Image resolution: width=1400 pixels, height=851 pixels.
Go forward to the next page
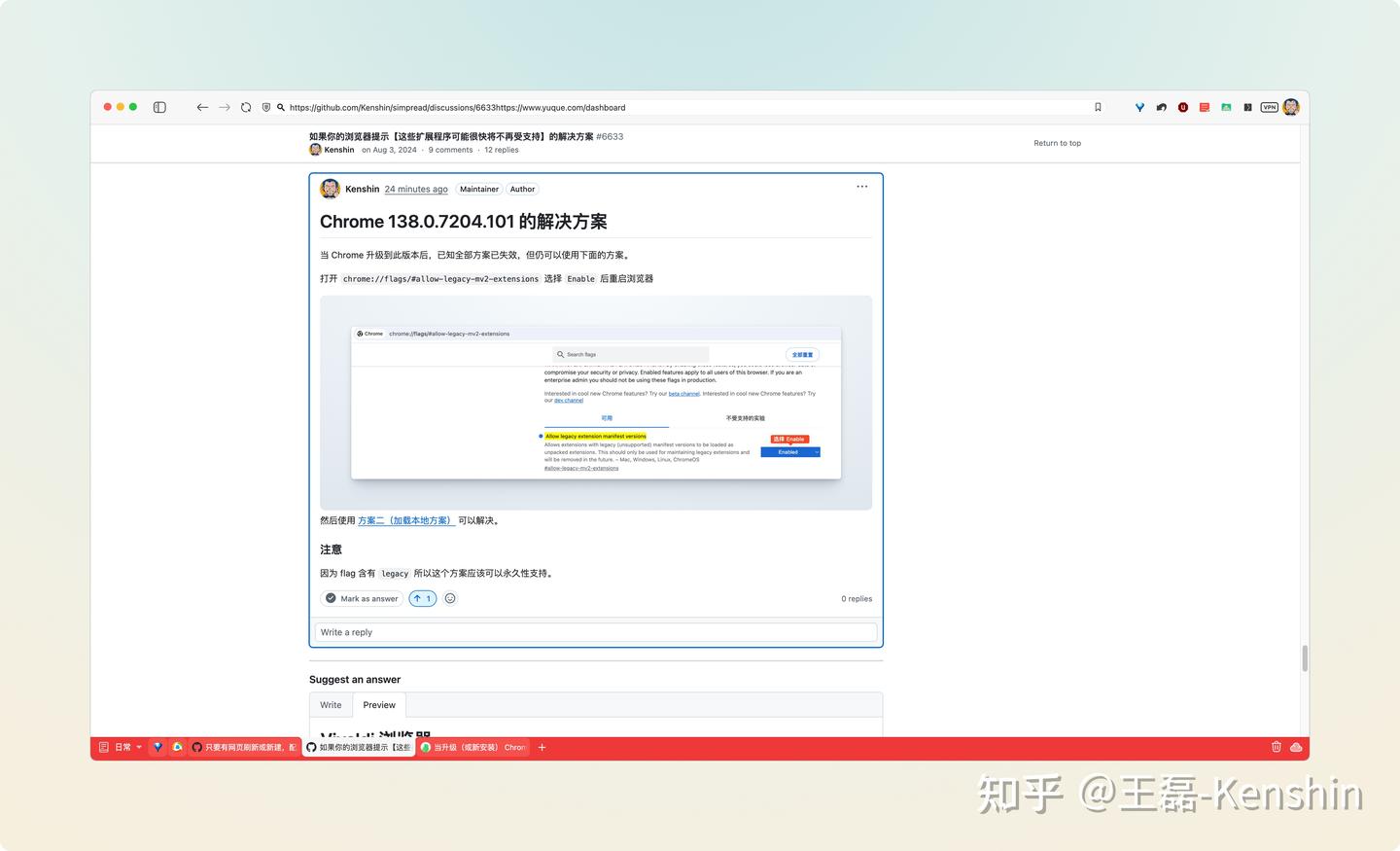tap(225, 107)
